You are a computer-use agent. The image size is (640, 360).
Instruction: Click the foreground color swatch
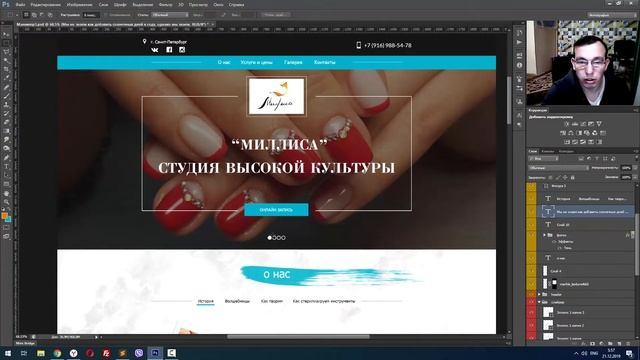[4, 216]
